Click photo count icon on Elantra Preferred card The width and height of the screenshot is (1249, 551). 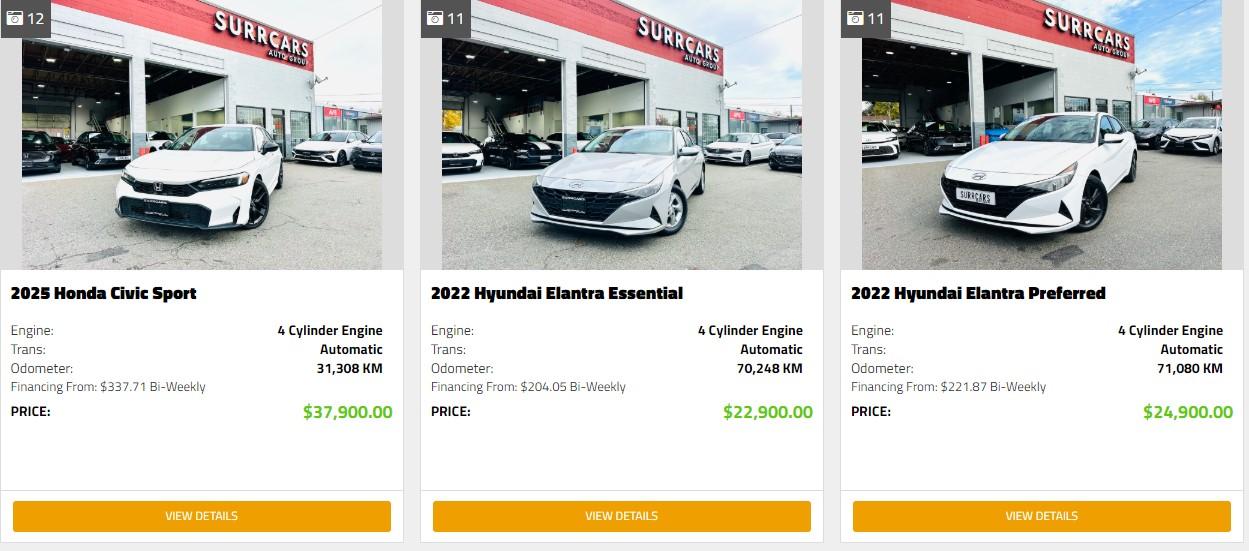pos(865,18)
